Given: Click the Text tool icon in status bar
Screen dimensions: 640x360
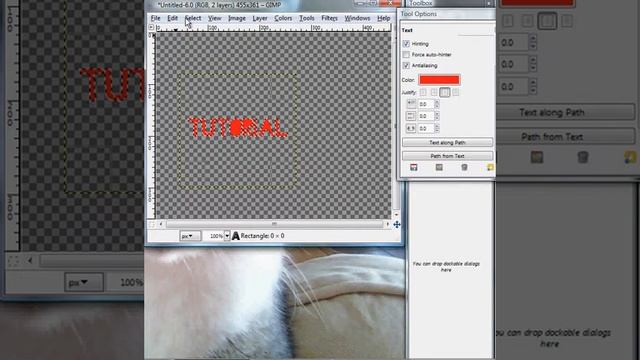Looking at the screenshot, I should tap(236, 236).
